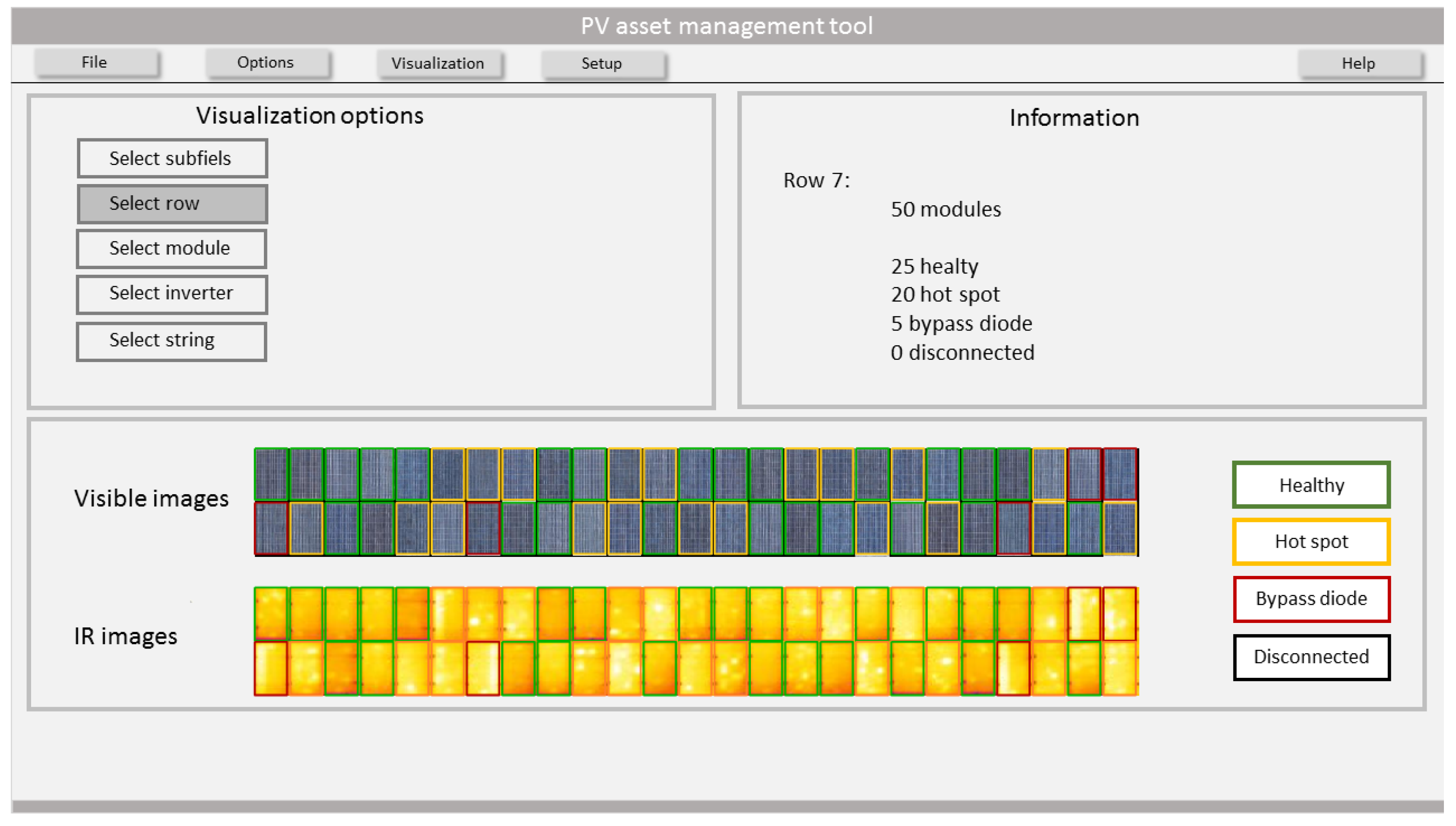The image size is (1456, 826).
Task: Choose the Select module option
Action: pos(172,248)
